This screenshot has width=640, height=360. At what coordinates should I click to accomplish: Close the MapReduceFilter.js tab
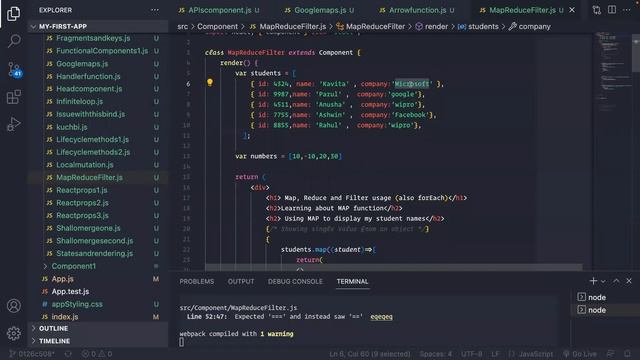pos(572,10)
